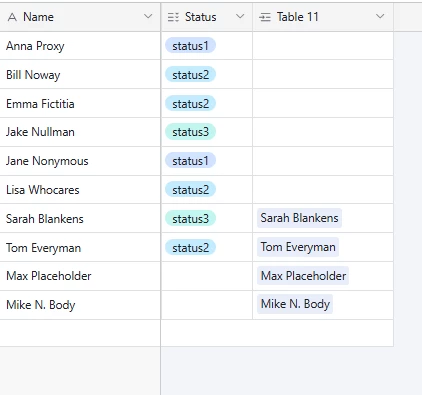The height and width of the screenshot is (395, 422).
Task: Click the text-type icon in Name header
Action: point(12,17)
